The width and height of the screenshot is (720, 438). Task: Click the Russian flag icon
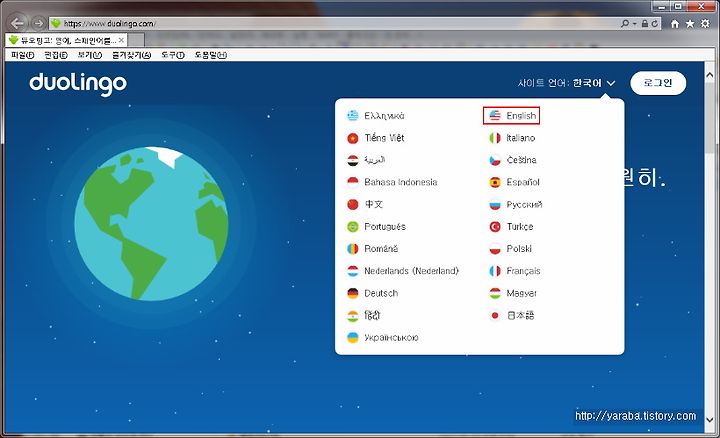495,204
